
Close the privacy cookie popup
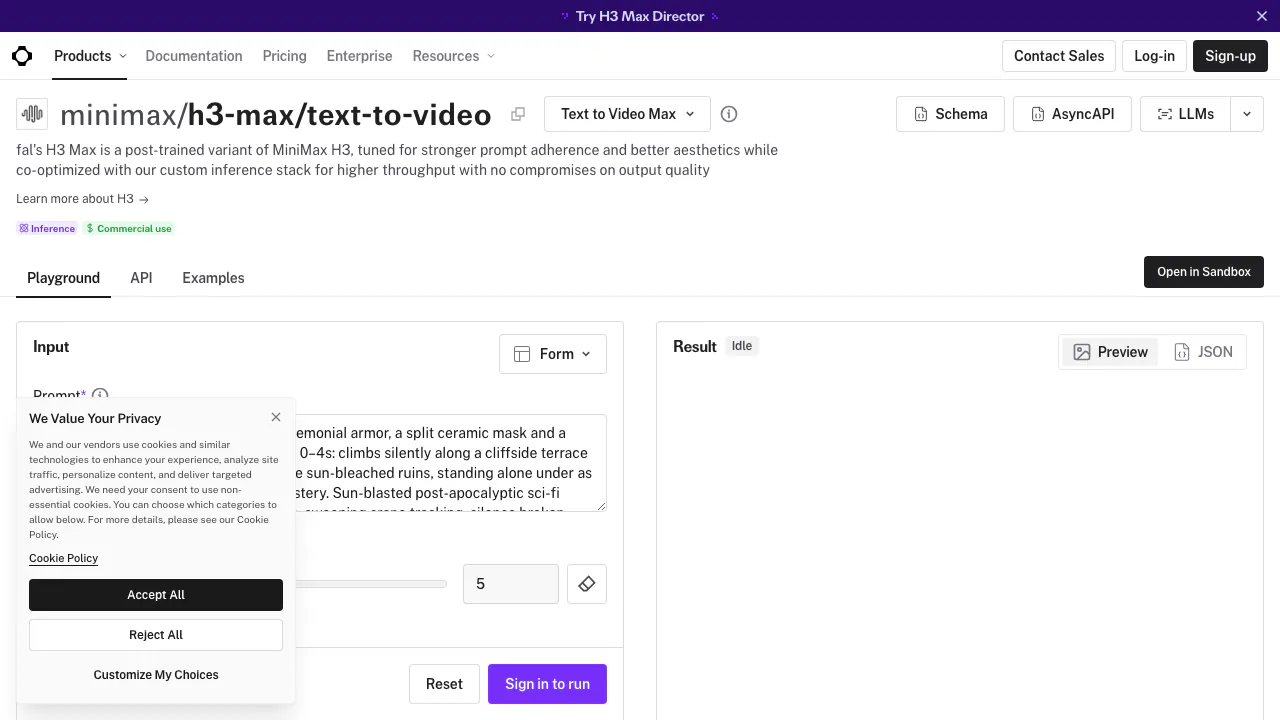(x=276, y=417)
